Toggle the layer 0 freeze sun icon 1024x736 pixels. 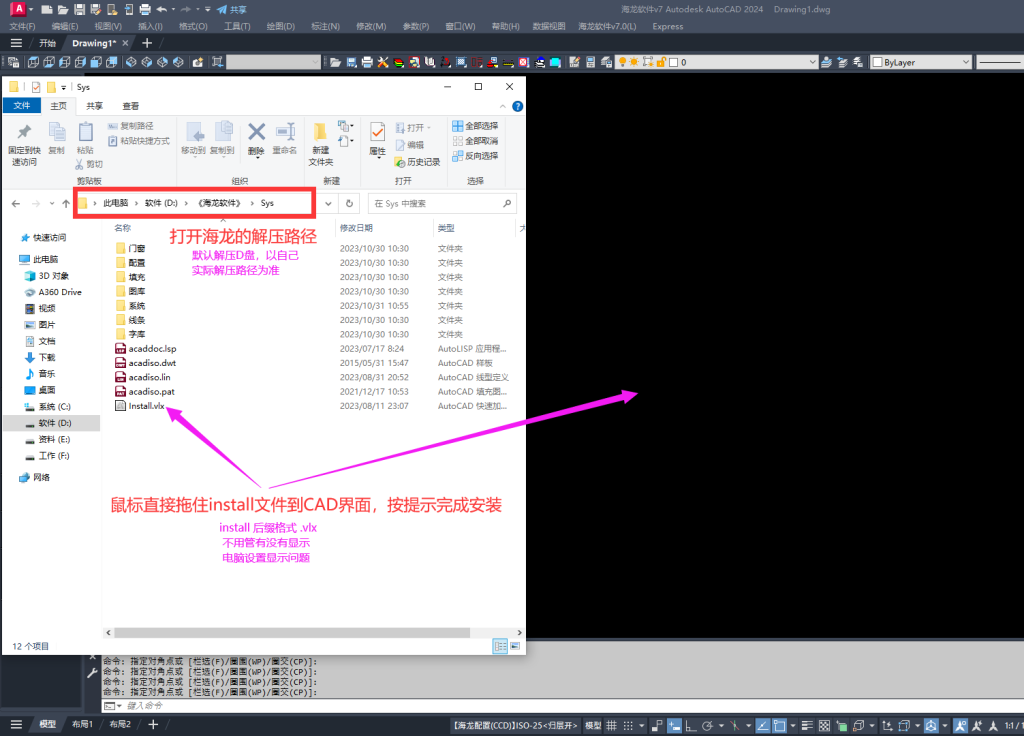pyautogui.click(x=634, y=62)
